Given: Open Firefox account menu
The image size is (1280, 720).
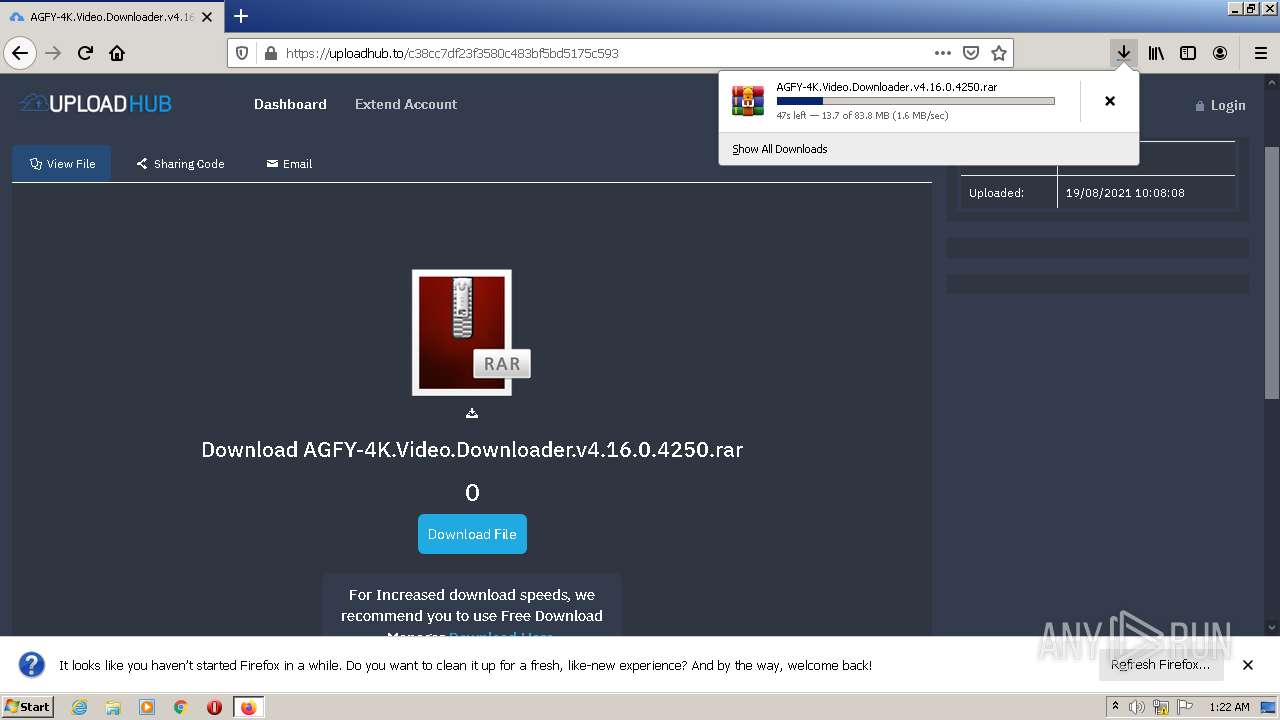Looking at the screenshot, I should click(x=1220, y=53).
